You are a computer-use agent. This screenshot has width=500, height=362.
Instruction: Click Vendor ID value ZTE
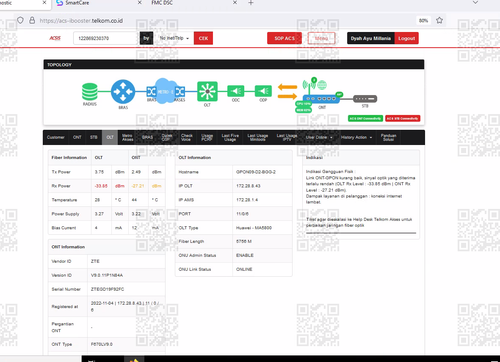[95, 261]
